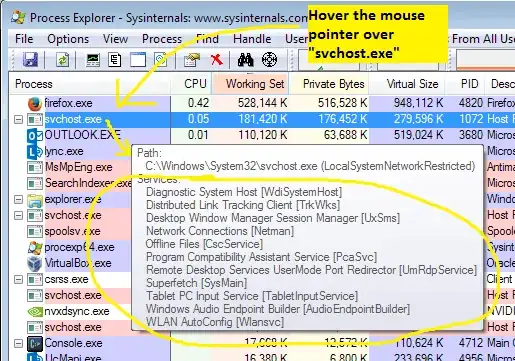Click the MsMpEng.exe process icon
The width and height of the screenshot is (515, 361).
pos(35,167)
